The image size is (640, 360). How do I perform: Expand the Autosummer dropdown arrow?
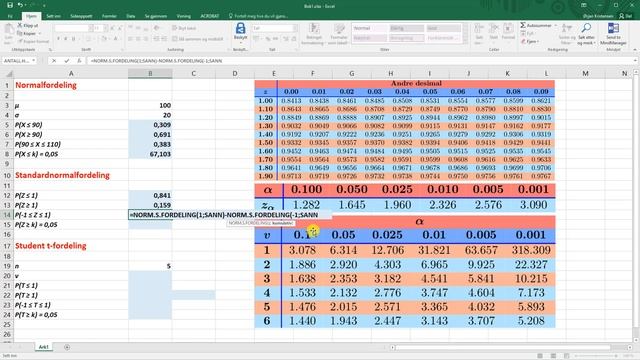point(556,25)
